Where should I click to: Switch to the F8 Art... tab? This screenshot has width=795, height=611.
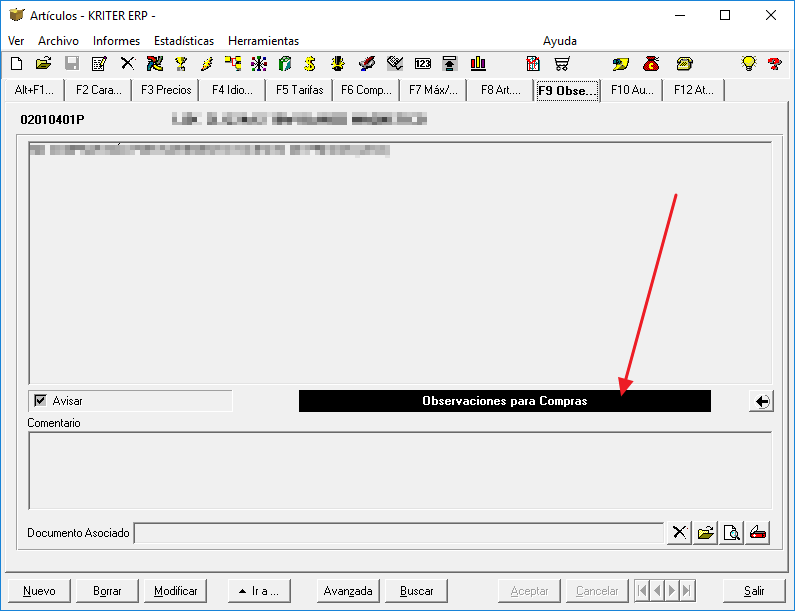[x=500, y=90]
